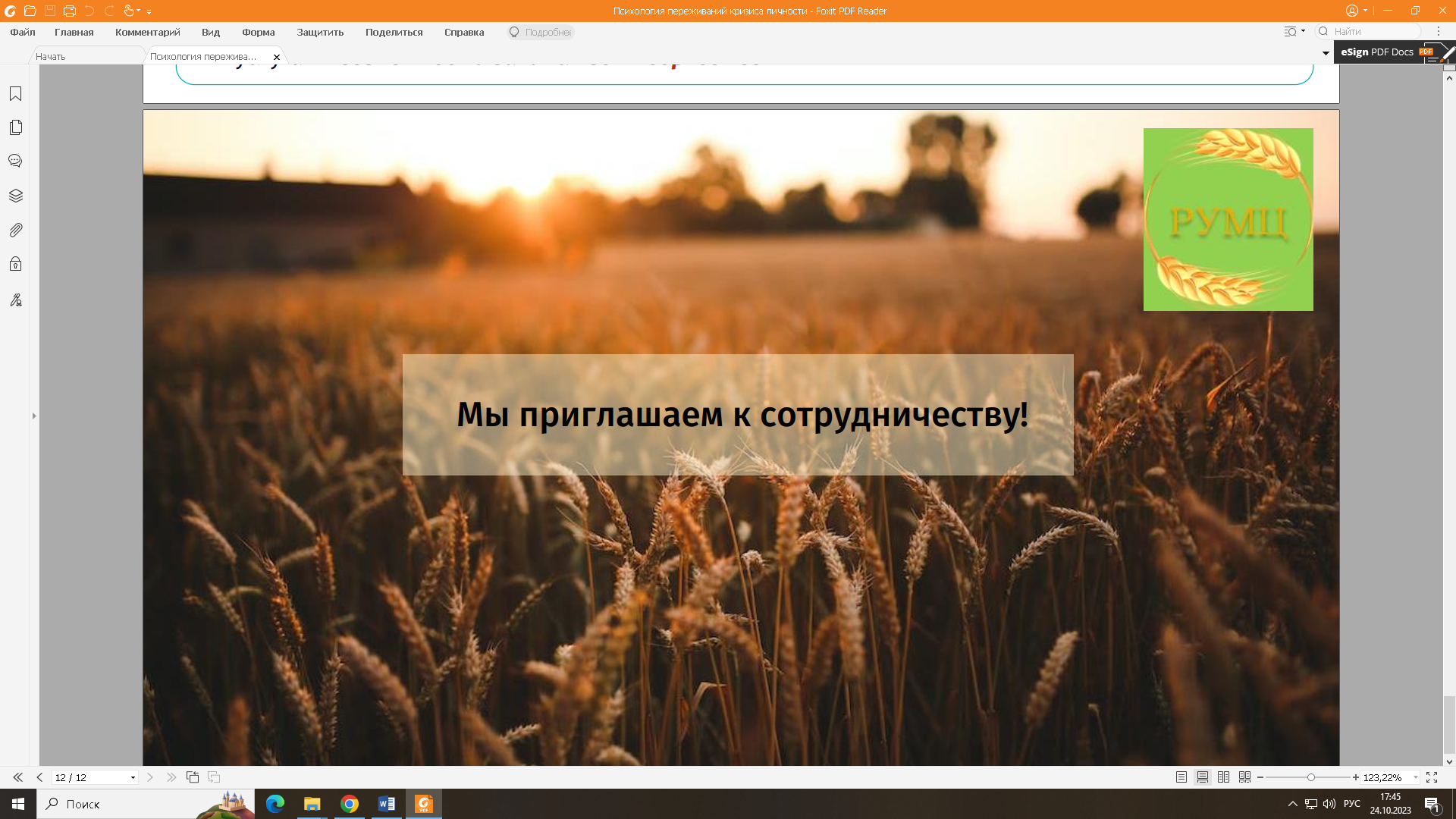Click the Найти search field

[x=1368, y=31]
